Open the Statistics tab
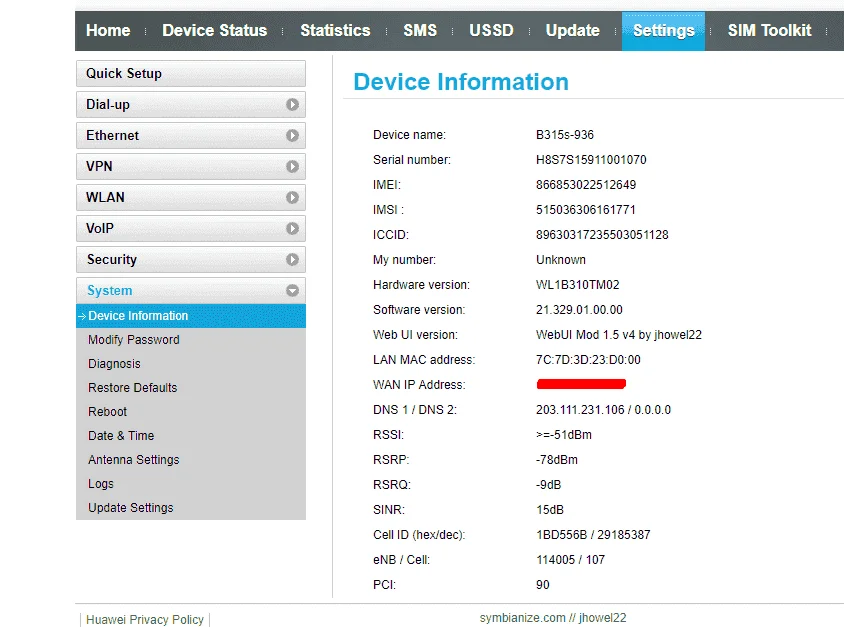Screen dimensions: 844x627 tap(335, 30)
